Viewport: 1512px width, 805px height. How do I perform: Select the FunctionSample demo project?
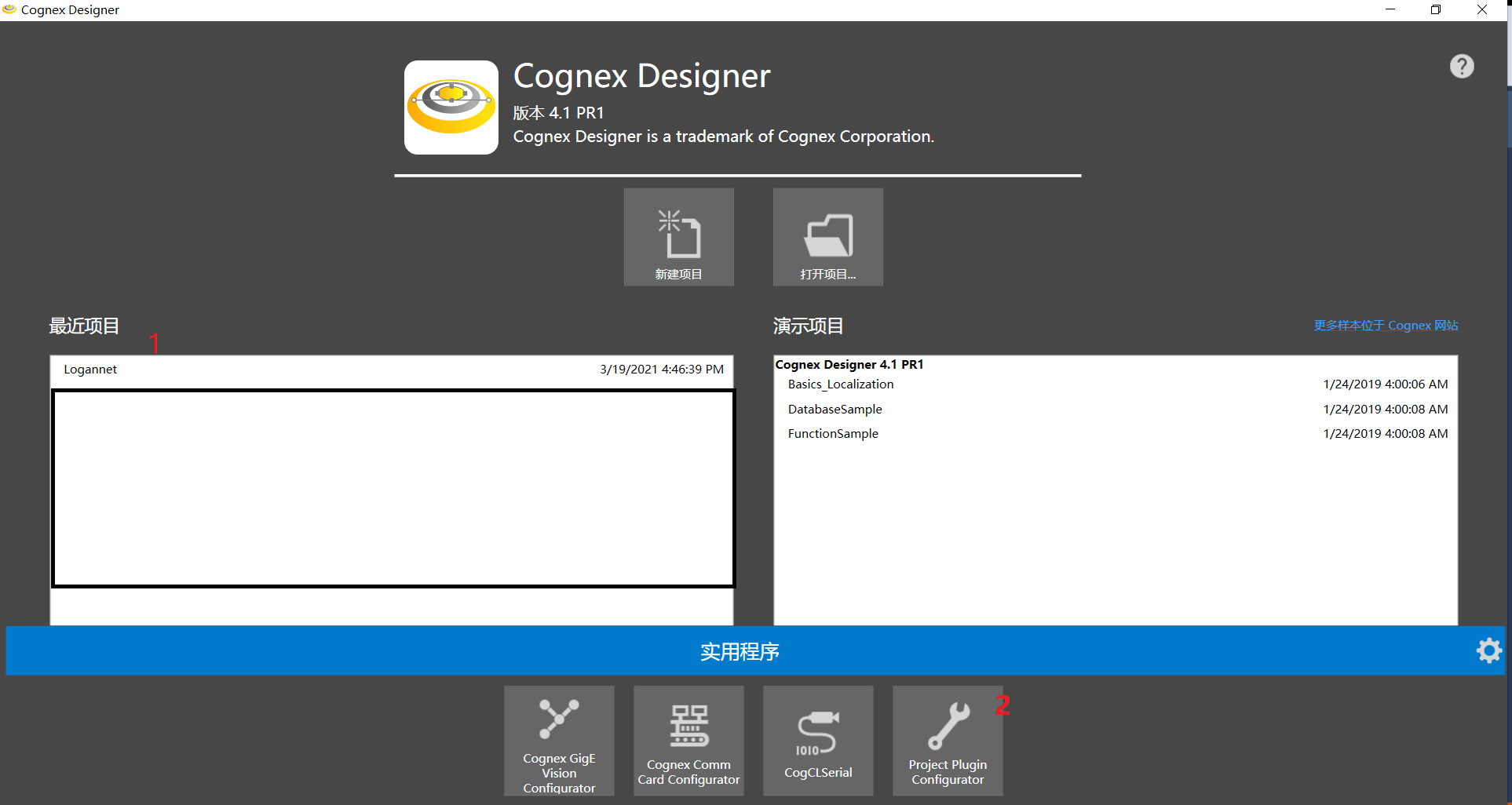(x=1116, y=434)
